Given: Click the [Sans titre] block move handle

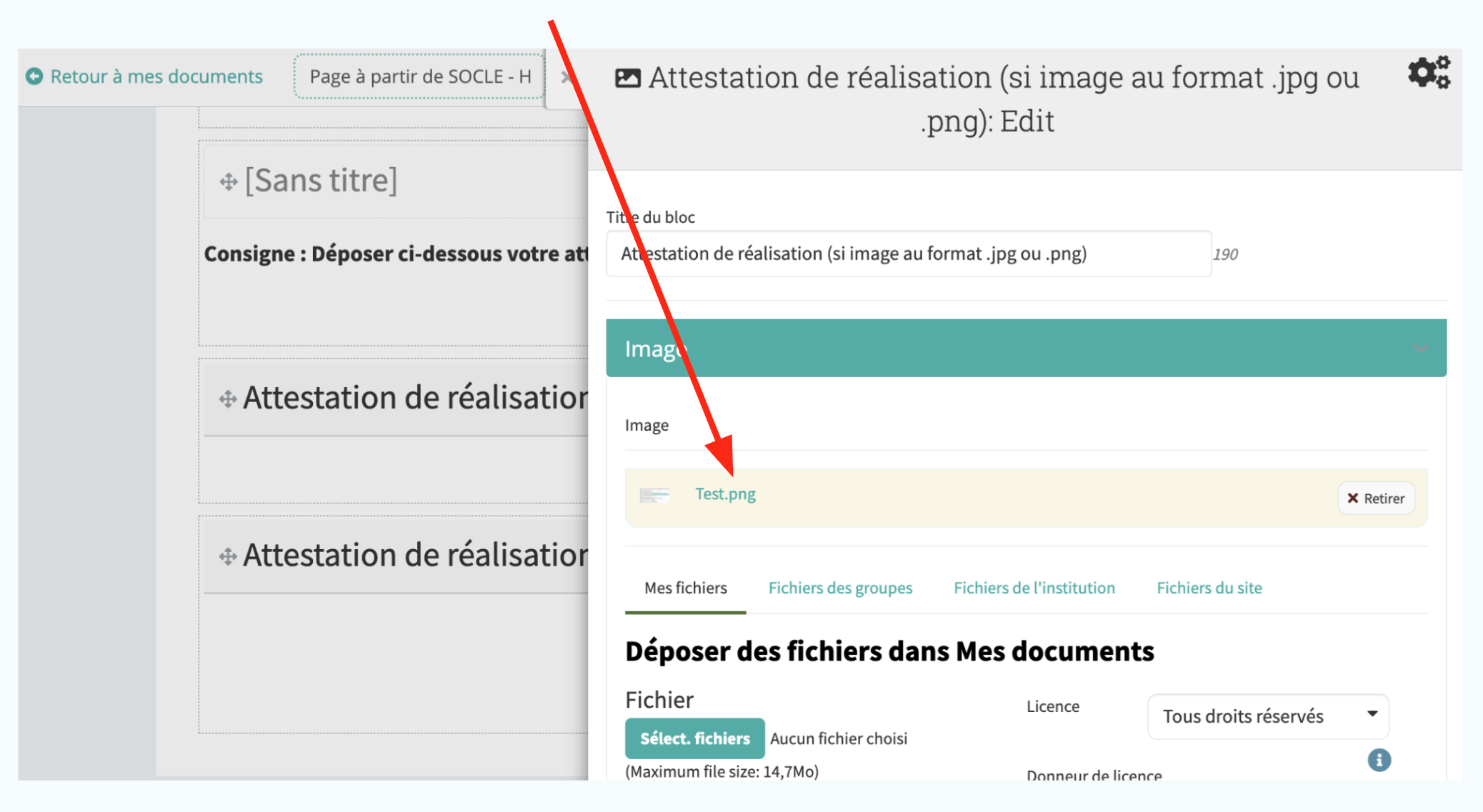Looking at the screenshot, I should 229,181.
